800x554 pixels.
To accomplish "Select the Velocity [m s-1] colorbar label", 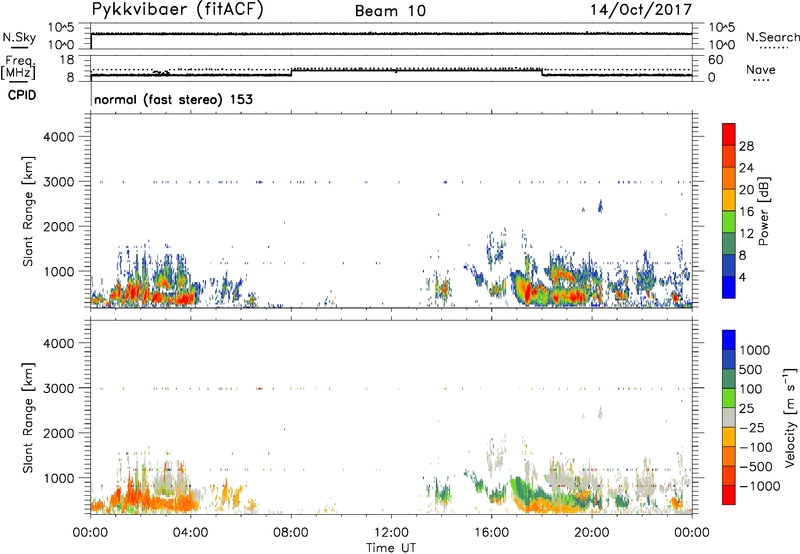I will (x=790, y=417).
